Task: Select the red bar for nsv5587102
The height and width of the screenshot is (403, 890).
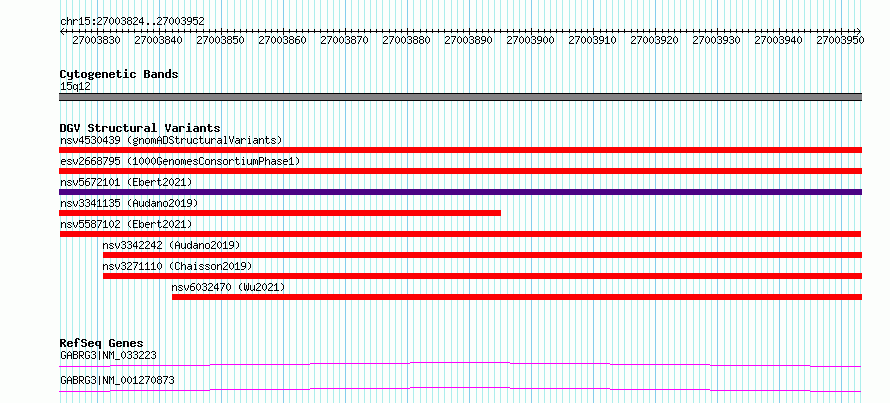Action: [x=460, y=234]
